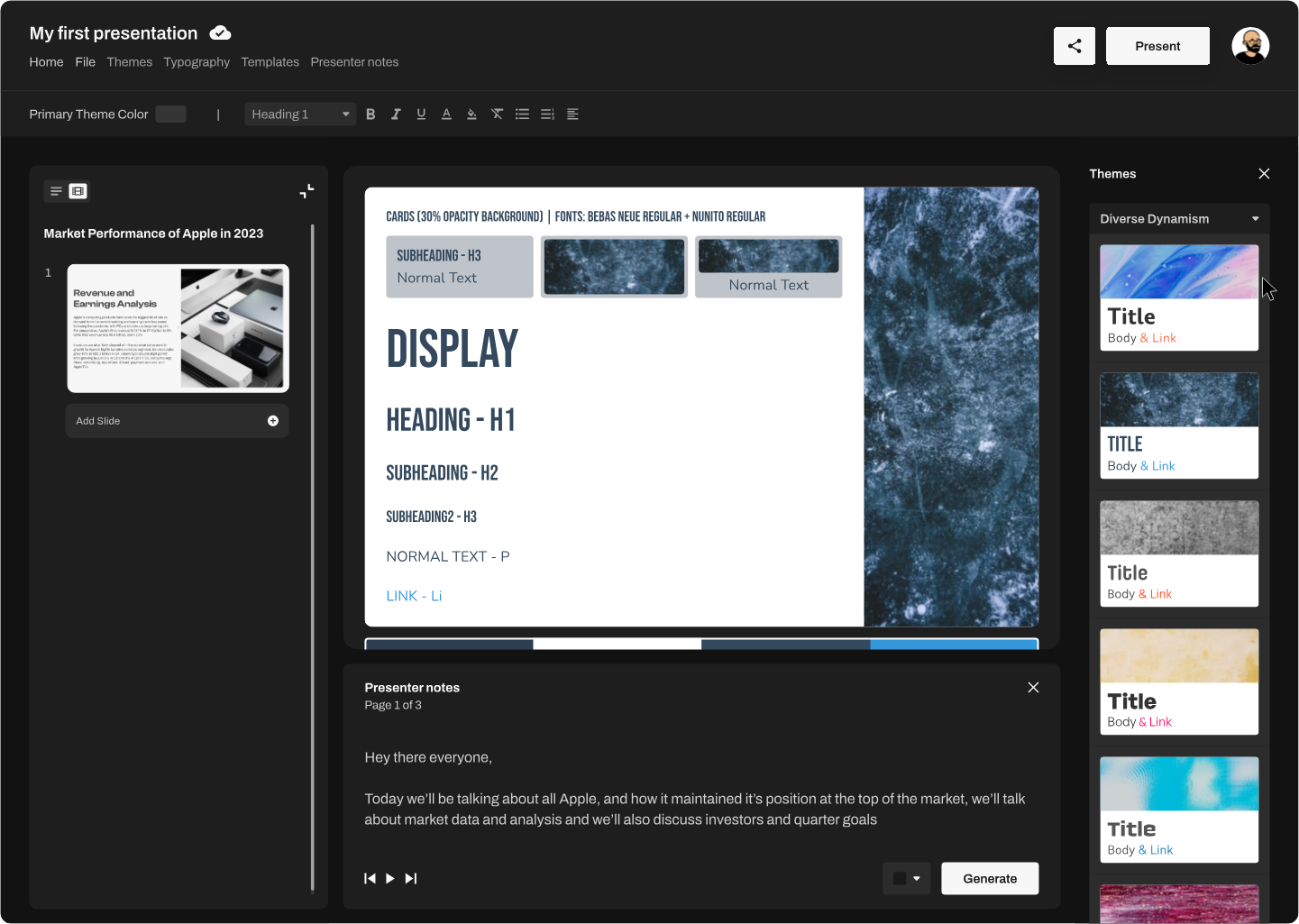
Task: Open the Presenter notes menu
Action: [x=354, y=62]
